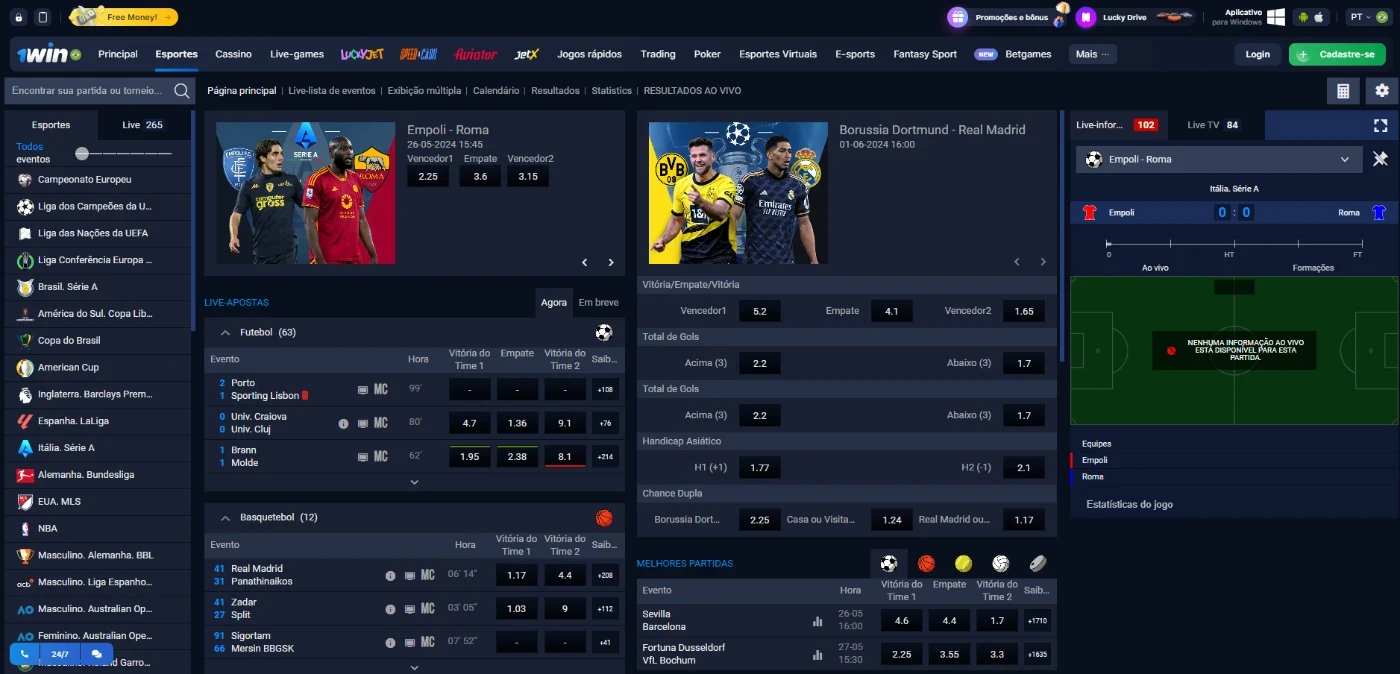
Task: Switch pitch view to Formações
Action: (1313, 268)
